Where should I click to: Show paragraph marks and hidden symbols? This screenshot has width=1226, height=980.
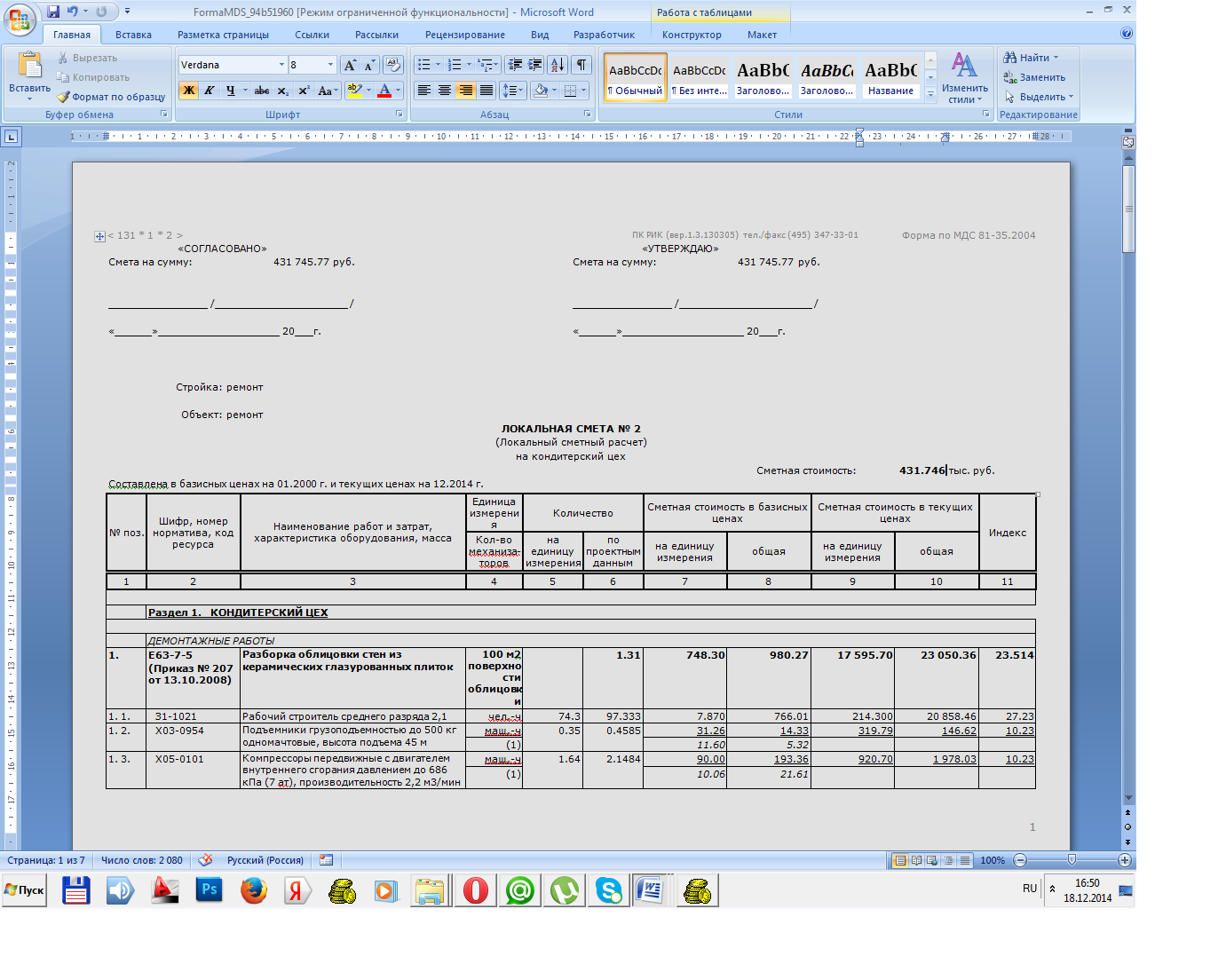[x=581, y=65]
